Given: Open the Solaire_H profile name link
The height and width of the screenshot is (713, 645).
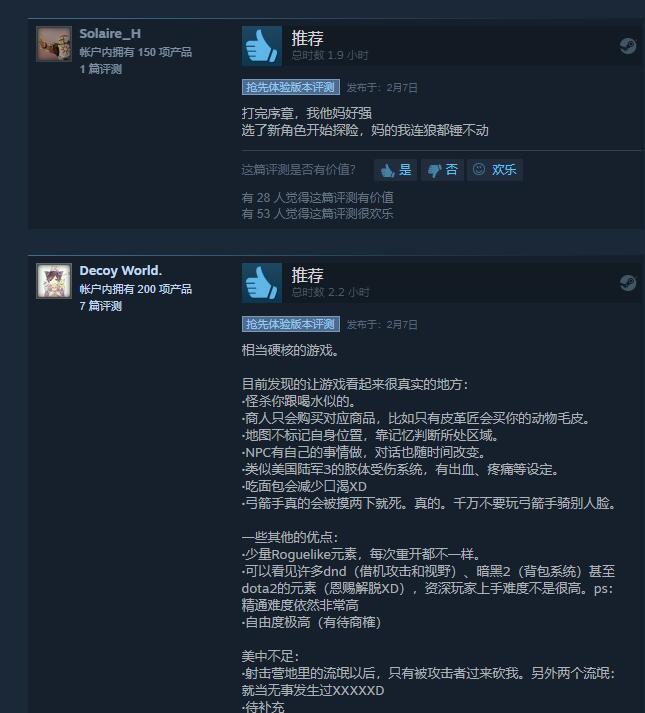Looking at the screenshot, I should (x=110, y=34).
